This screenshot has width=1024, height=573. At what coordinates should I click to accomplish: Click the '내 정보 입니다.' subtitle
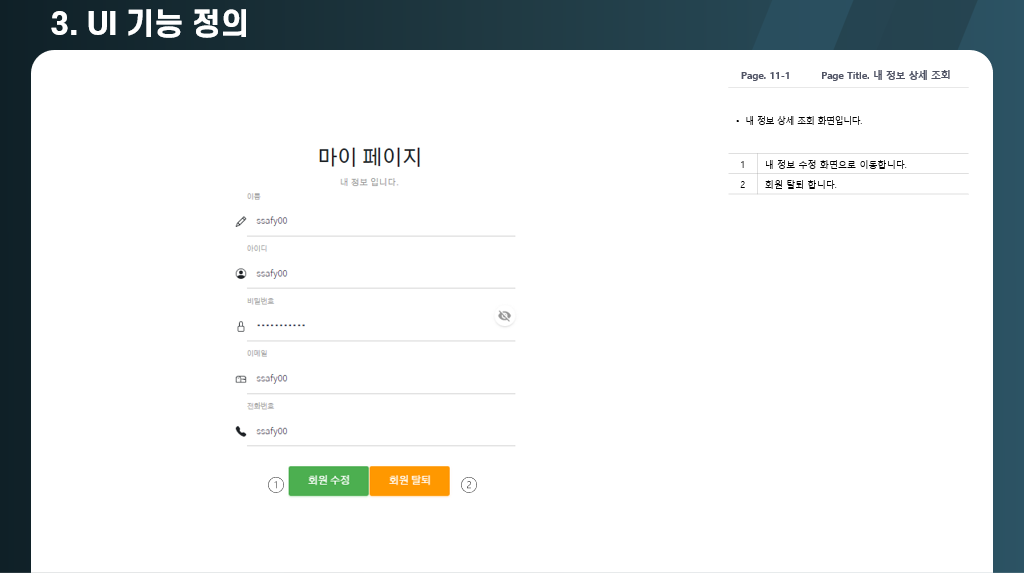pyautogui.click(x=369, y=182)
